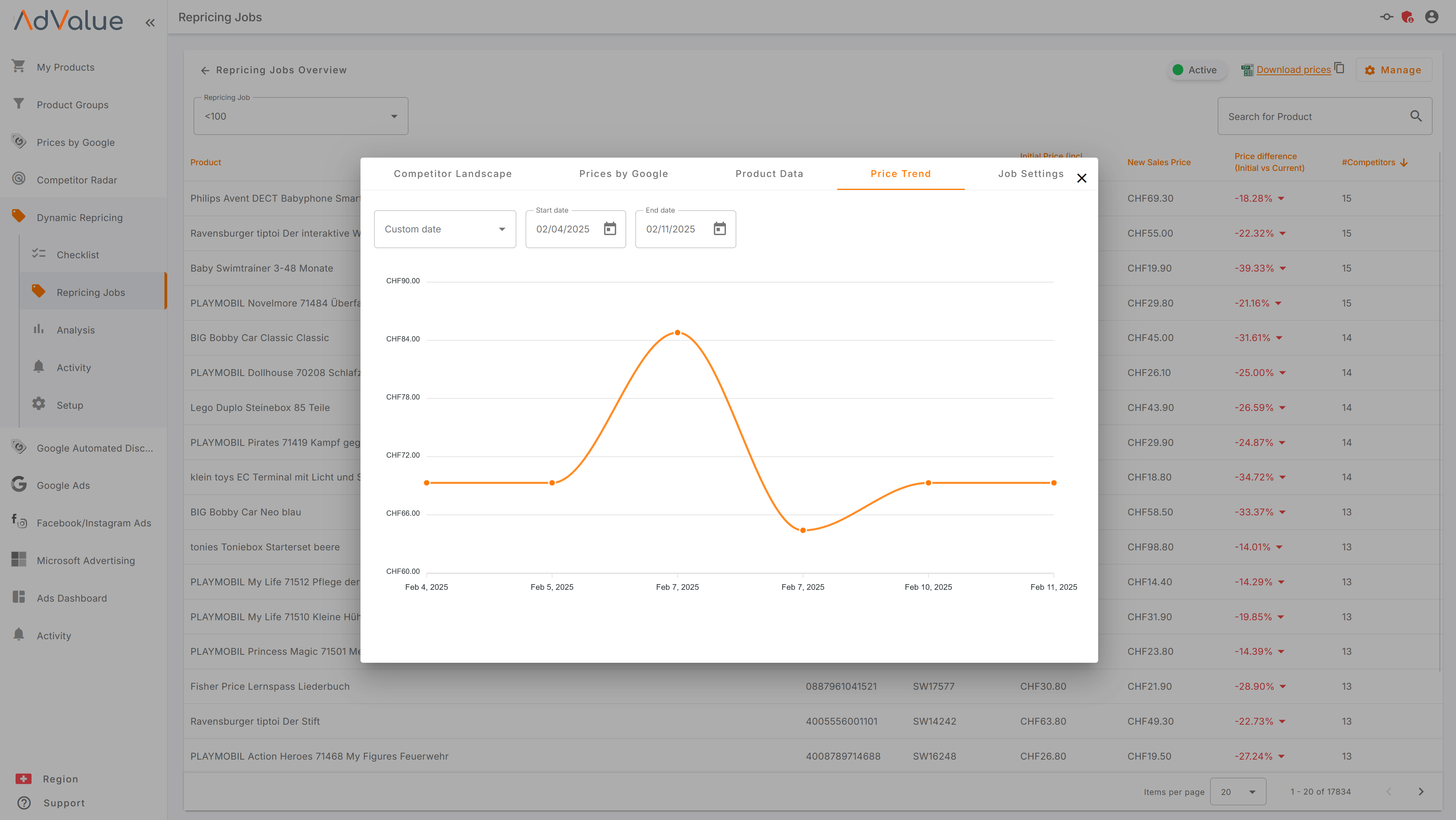
Task: Click the Download prices button link
Action: pos(1292,69)
